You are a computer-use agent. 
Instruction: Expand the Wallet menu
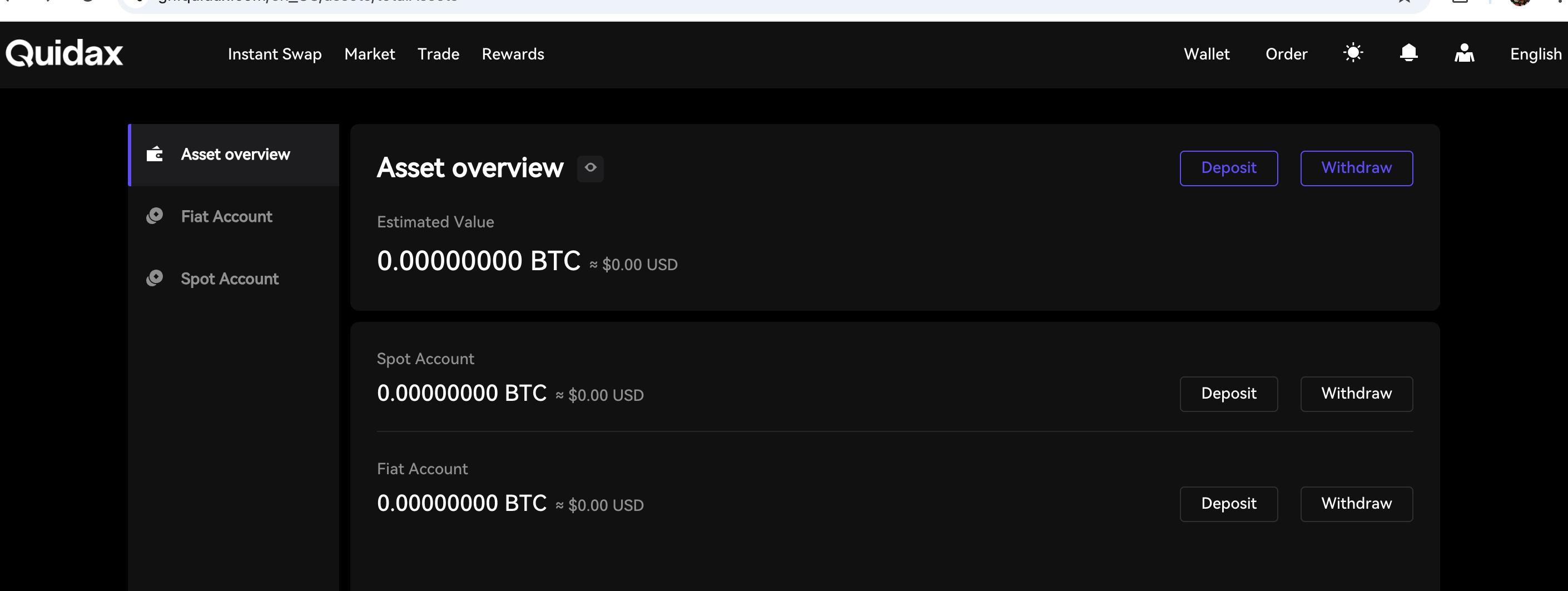click(1207, 54)
